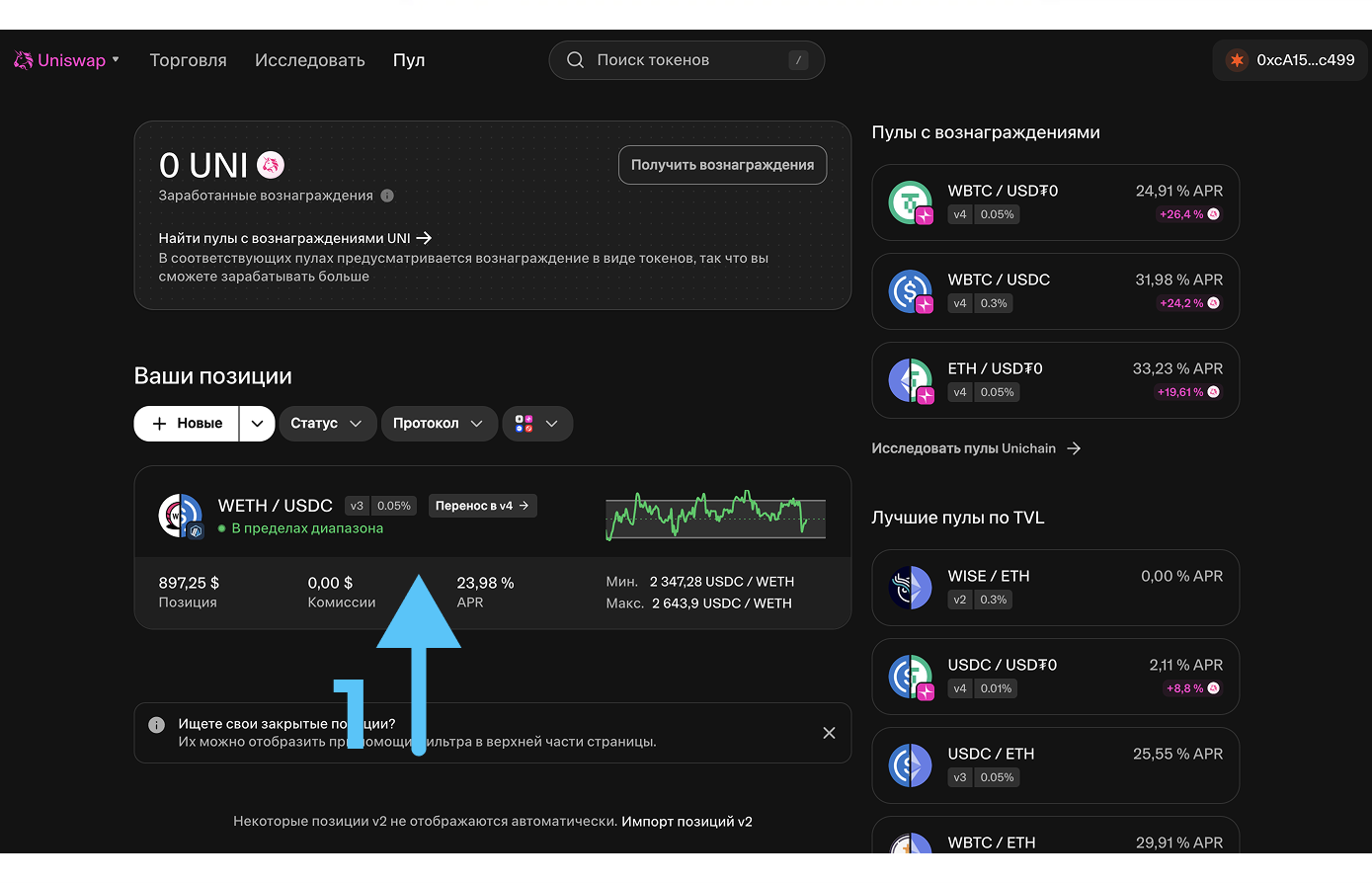
Task: Dismiss the closed positions hint banner
Action: tap(829, 733)
